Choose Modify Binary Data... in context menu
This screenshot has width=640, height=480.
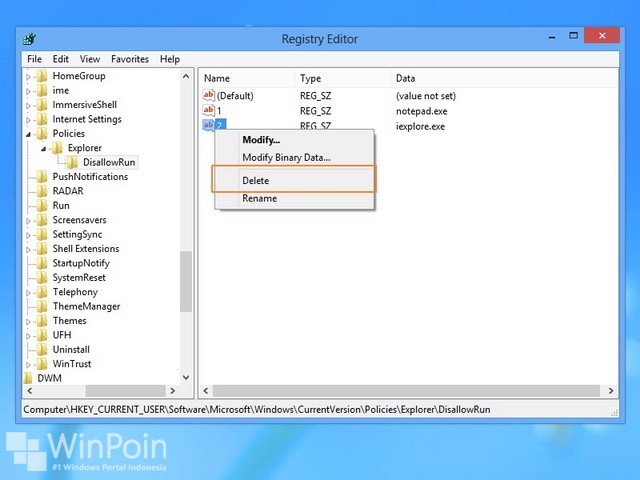[x=294, y=158]
